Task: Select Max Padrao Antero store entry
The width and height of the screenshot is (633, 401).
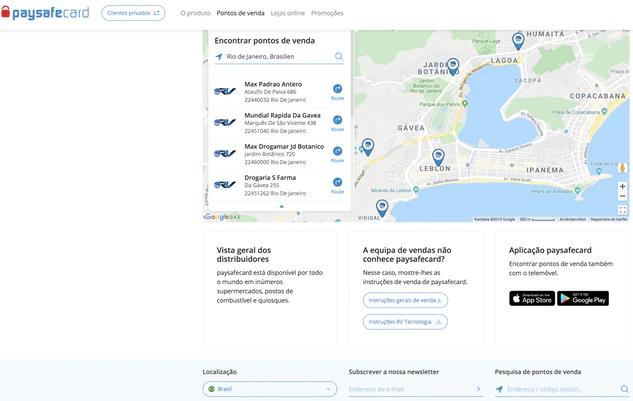Action: click(x=279, y=92)
